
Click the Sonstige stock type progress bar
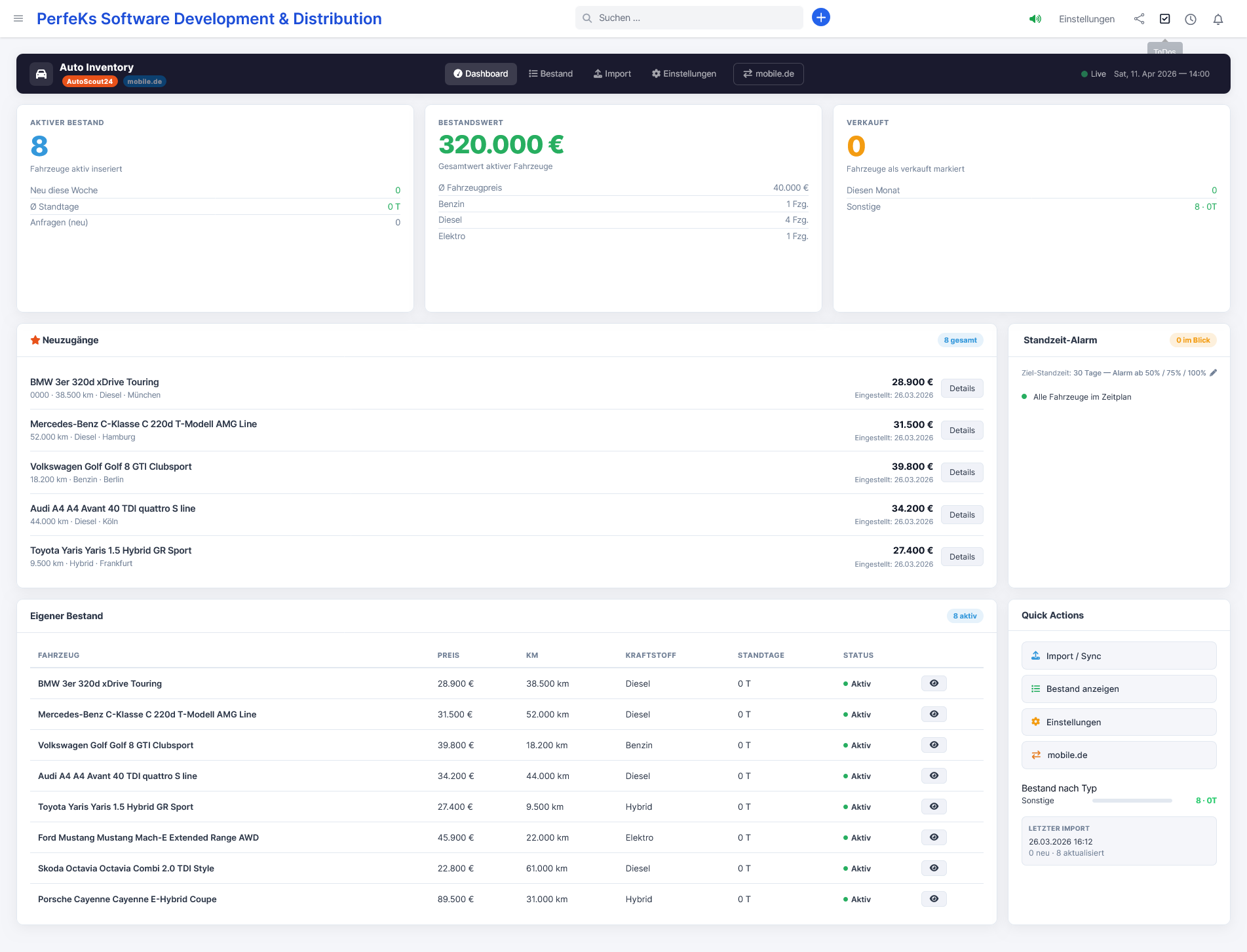point(1132,801)
